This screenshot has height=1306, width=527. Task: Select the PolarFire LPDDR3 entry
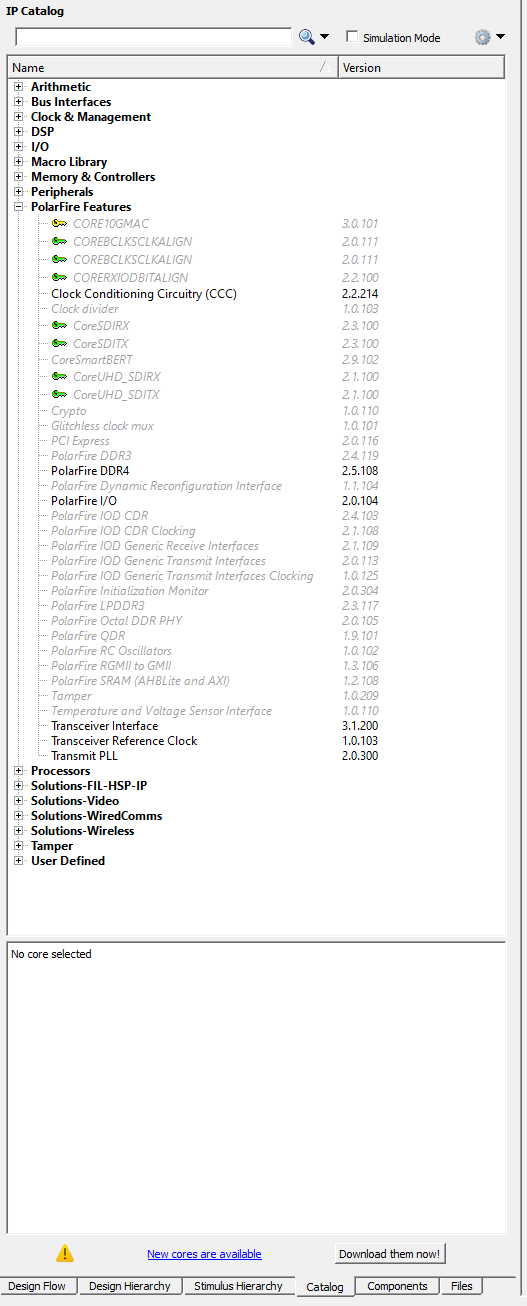98,606
